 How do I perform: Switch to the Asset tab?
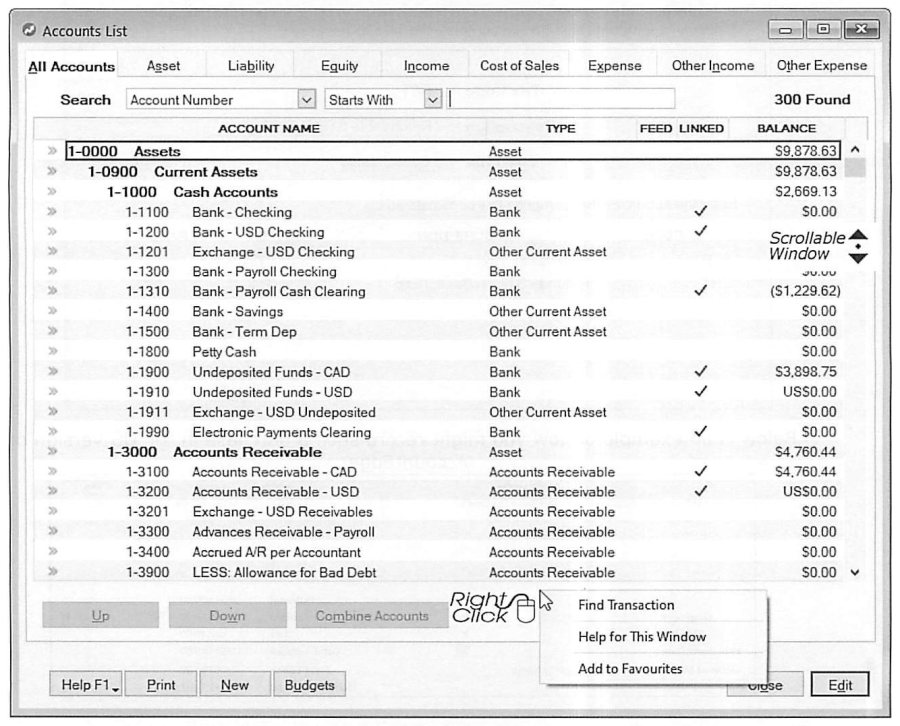click(163, 66)
